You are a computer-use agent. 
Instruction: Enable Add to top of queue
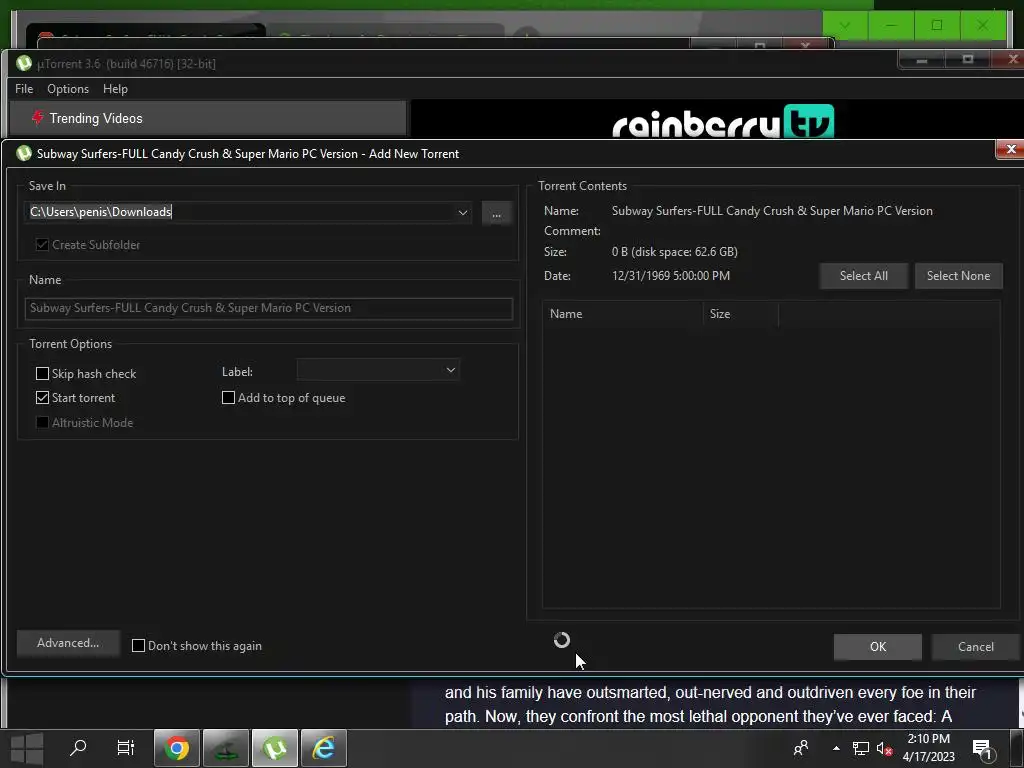coord(229,398)
